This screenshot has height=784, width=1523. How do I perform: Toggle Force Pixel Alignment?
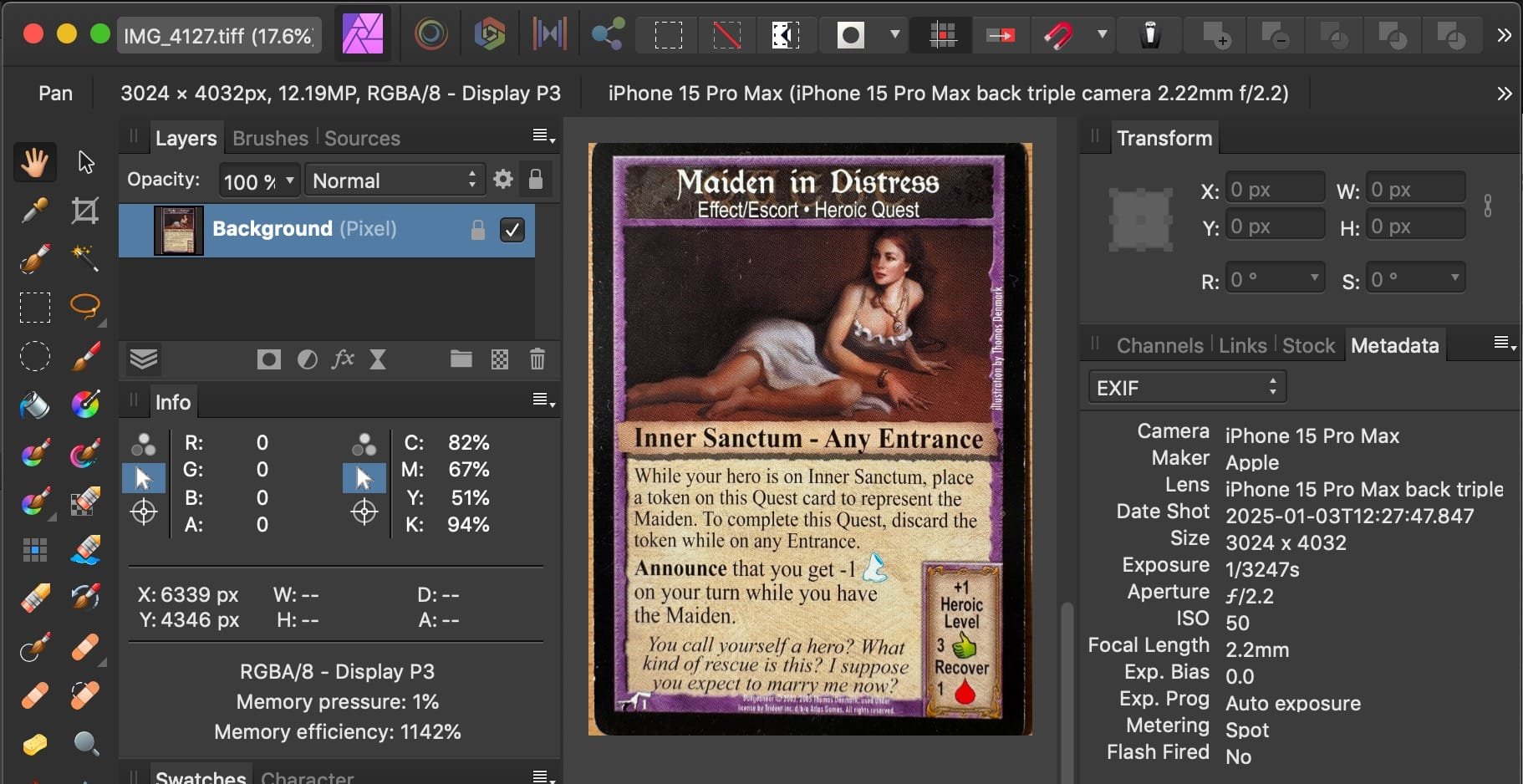click(943, 35)
